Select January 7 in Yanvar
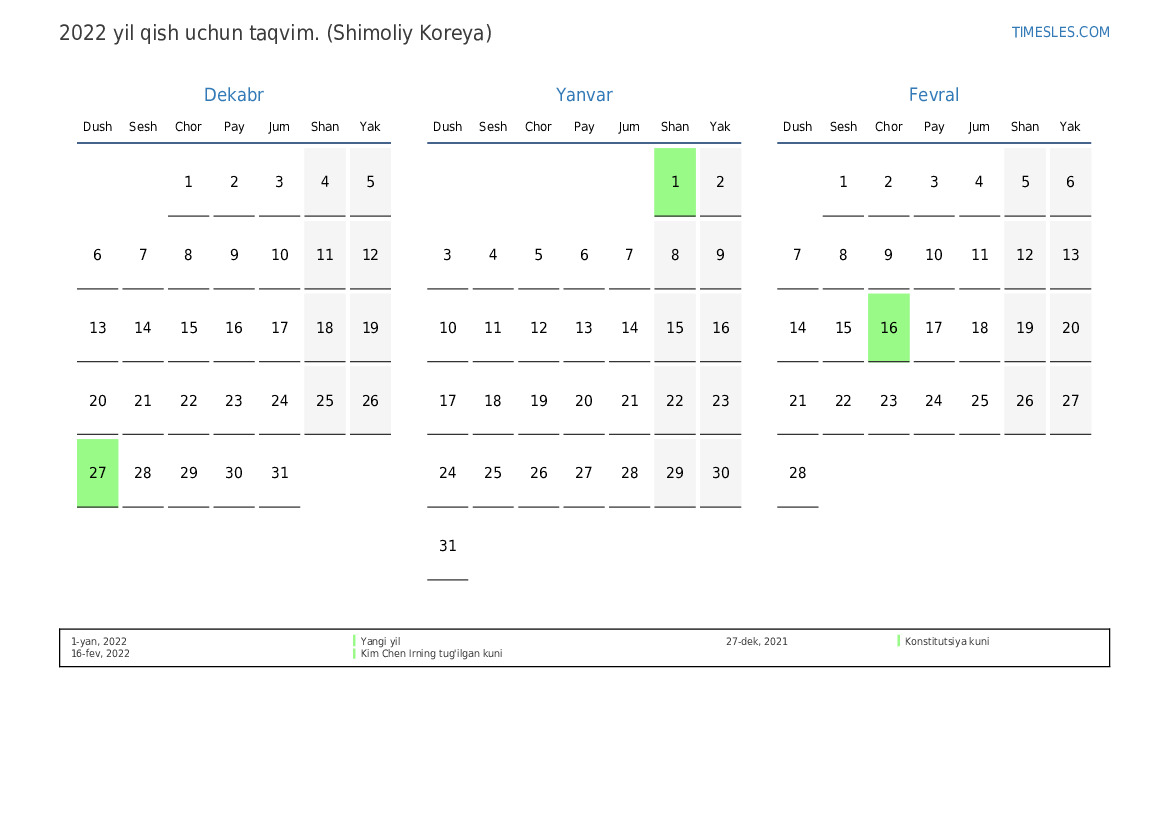The width and height of the screenshot is (1169, 827). [629, 255]
